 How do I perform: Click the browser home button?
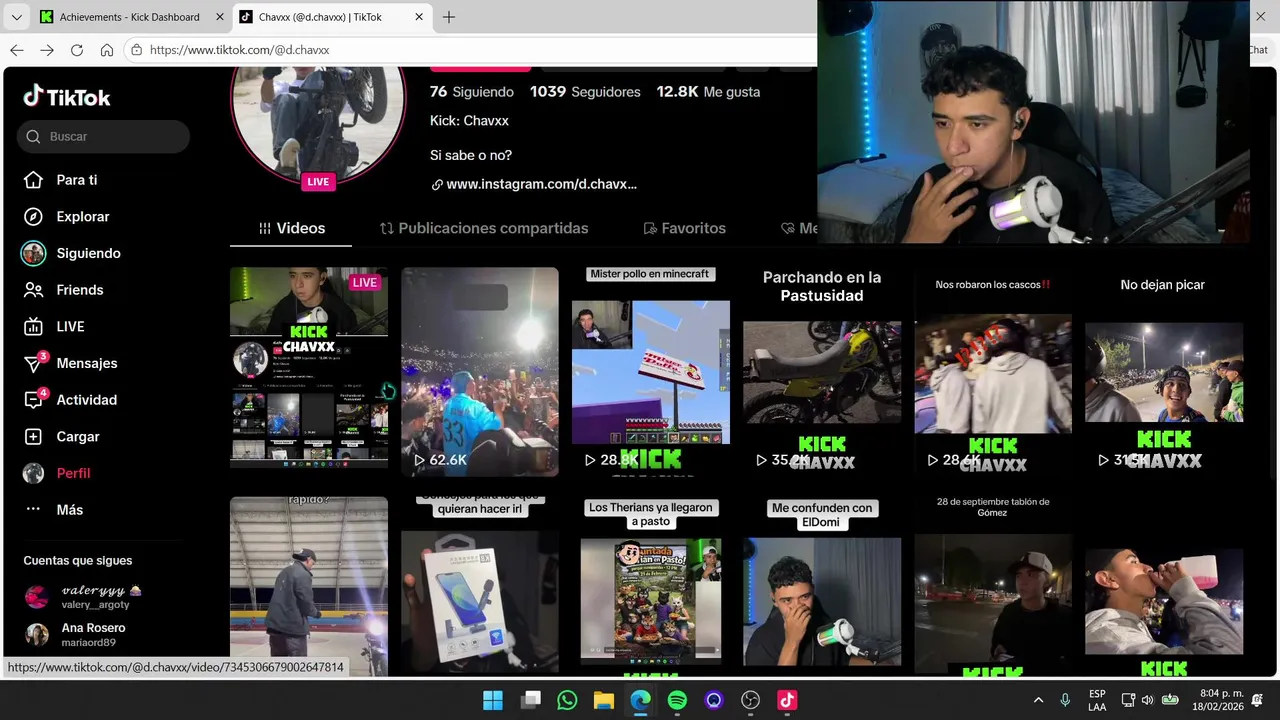(x=107, y=50)
